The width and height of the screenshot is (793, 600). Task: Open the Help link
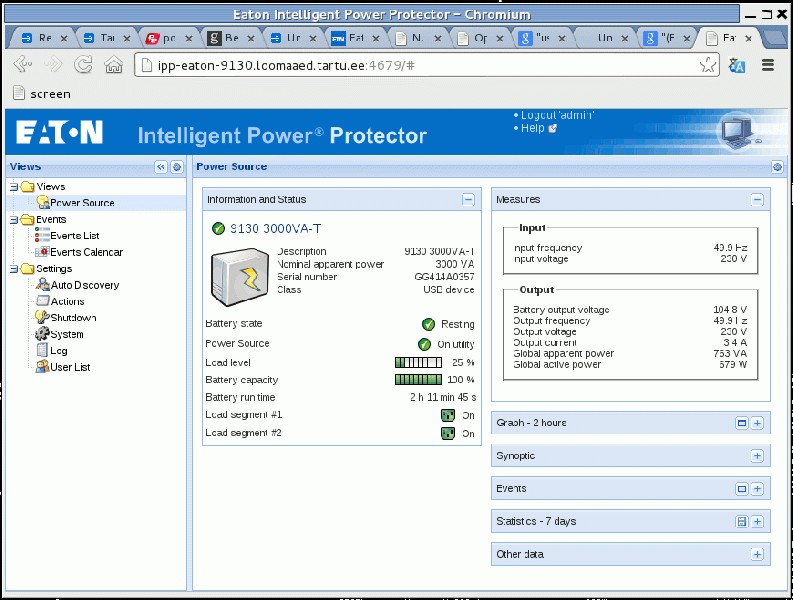point(533,128)
